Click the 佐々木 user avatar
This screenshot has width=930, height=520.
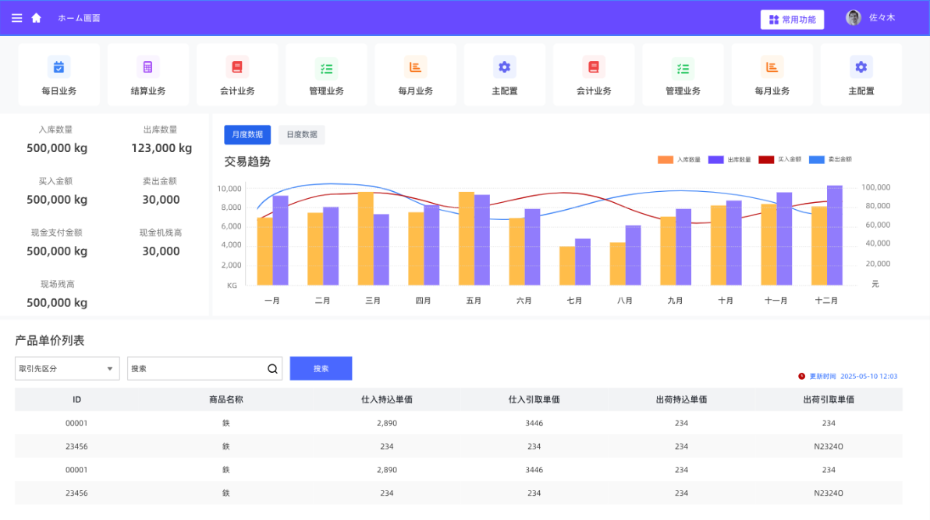(x=853, y=18)
